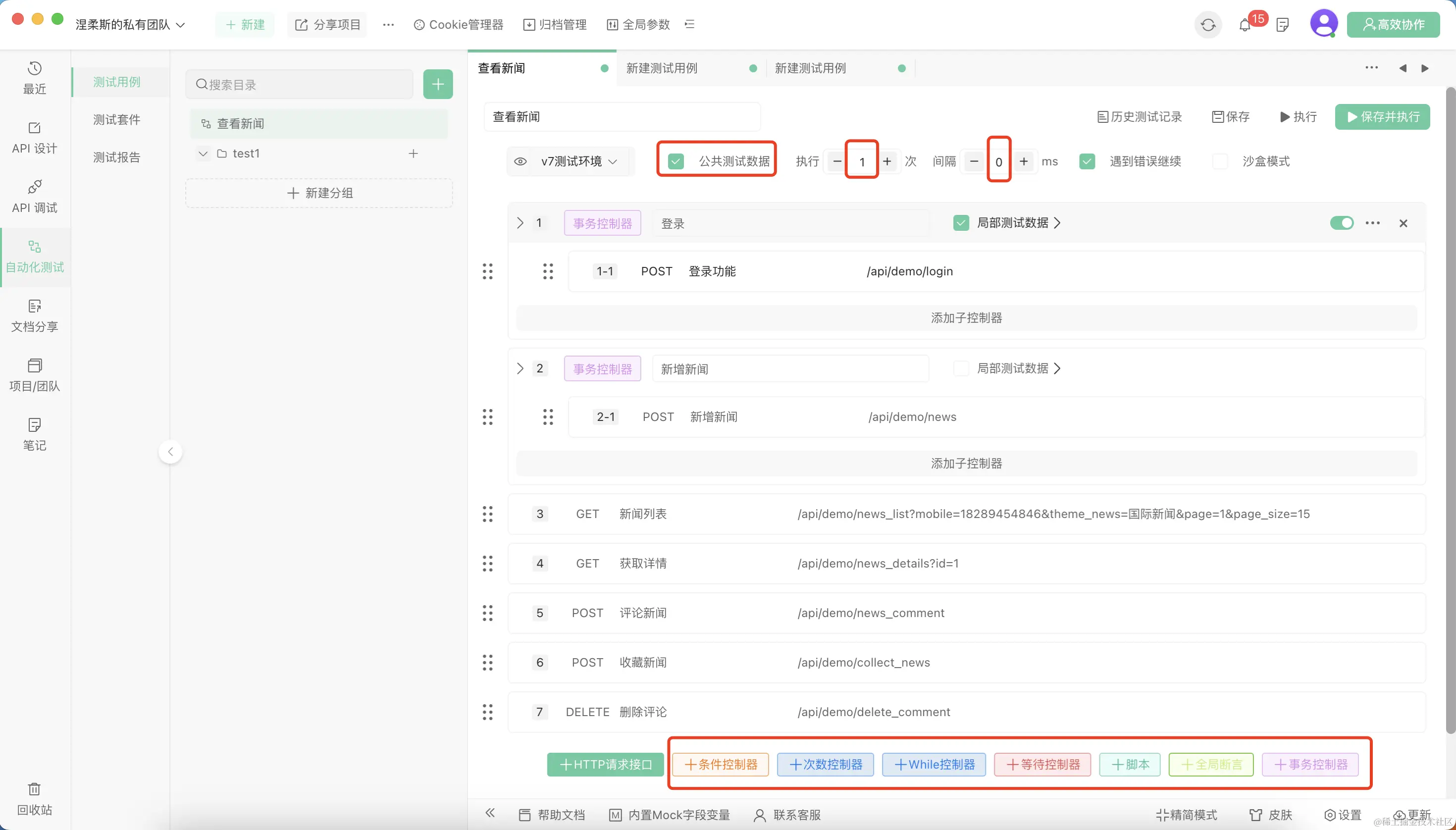Click 保存并执行 button
Image resolution: width=1456 pixels, height=830 pixels.
pos(1382,117)
